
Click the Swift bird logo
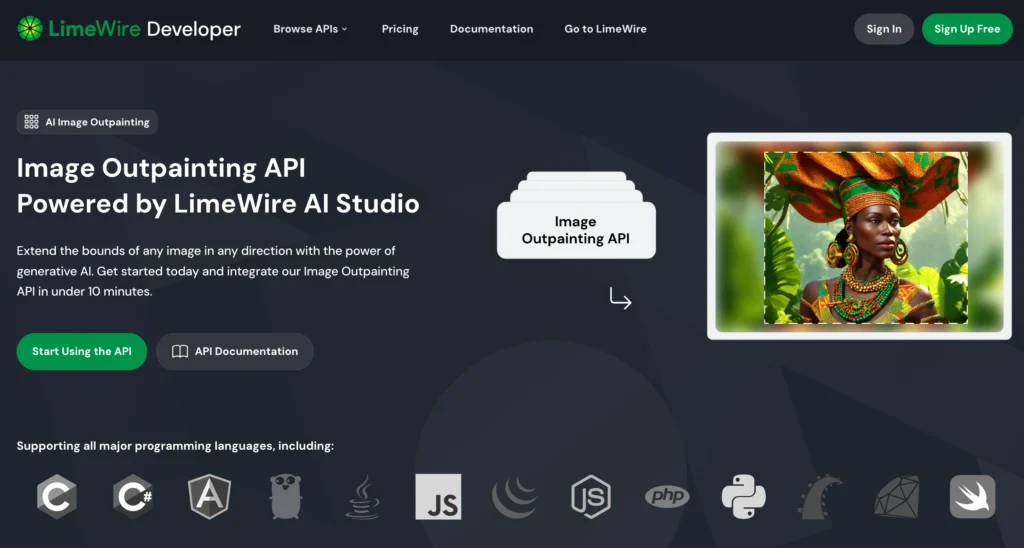pos(972,496)
